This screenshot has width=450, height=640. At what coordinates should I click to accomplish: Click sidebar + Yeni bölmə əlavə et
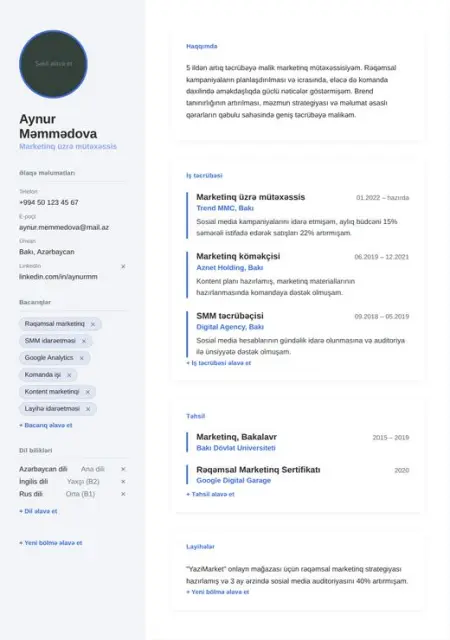tap(51, 543)
